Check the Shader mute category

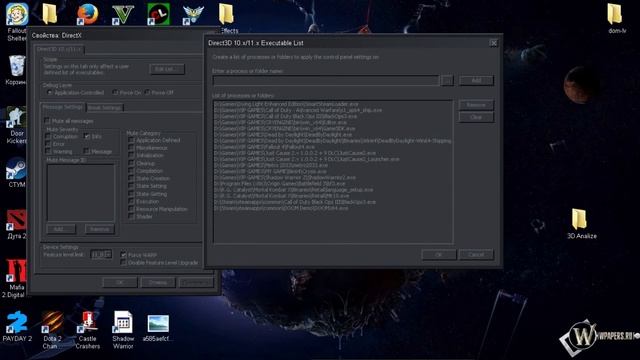point(131,216)
